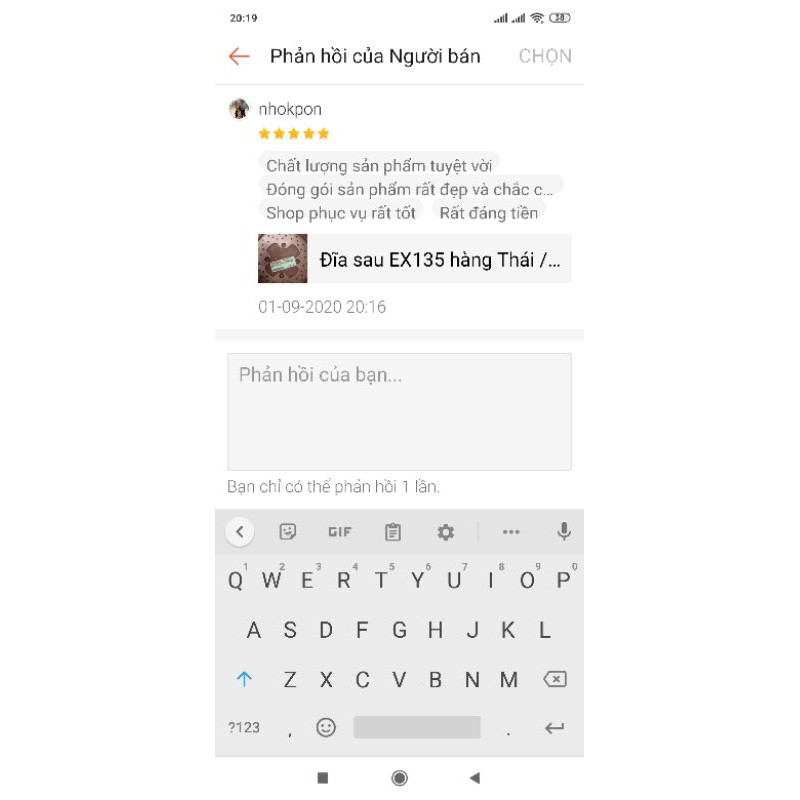Screen dimensions: 800x800
Task: Open the Đĩa sau EX135 product thumbnail
Action: click(283, 258)
